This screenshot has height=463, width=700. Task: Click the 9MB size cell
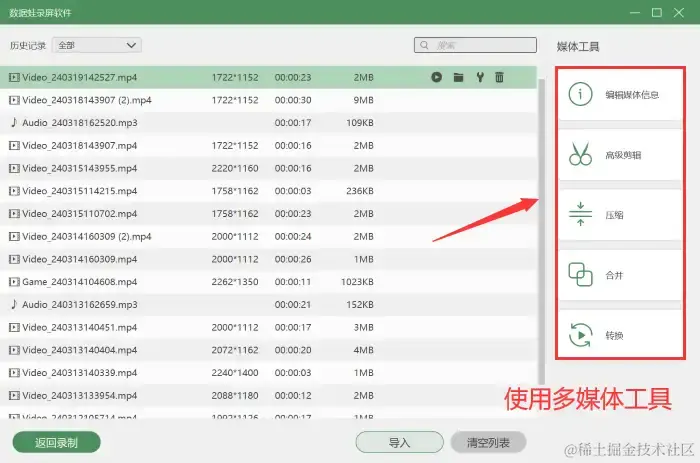[x=363, y=100]
